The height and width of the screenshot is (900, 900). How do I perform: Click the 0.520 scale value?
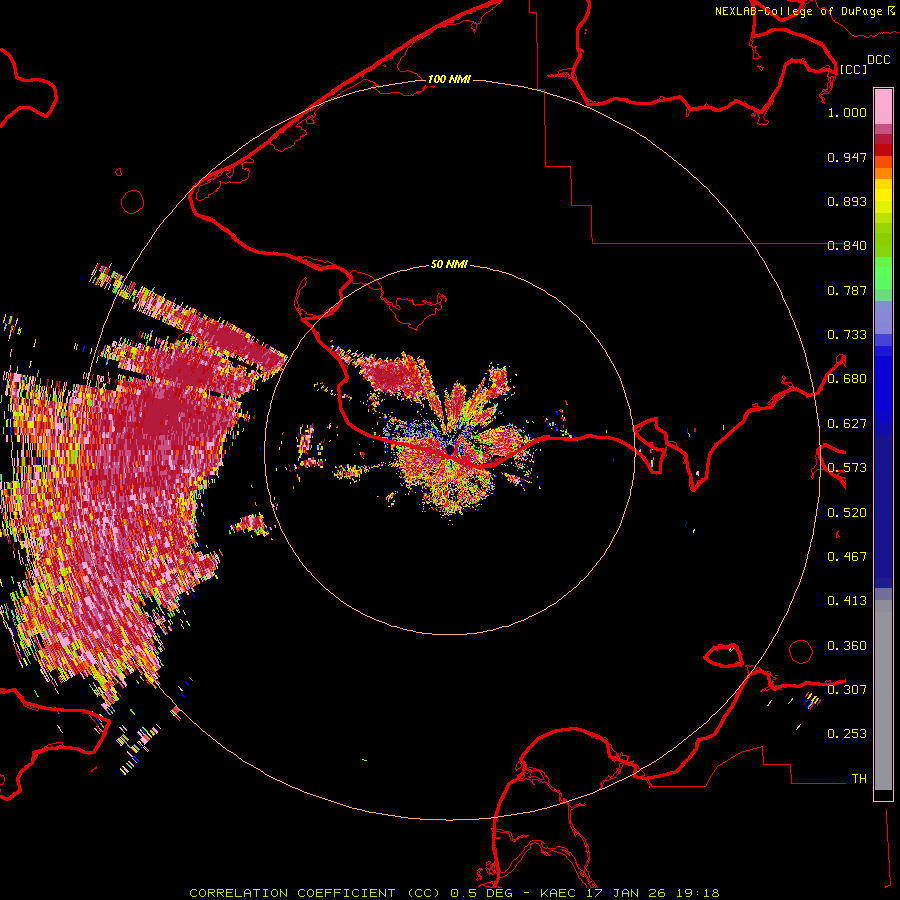pyautogui.click(x=847, y=513)
